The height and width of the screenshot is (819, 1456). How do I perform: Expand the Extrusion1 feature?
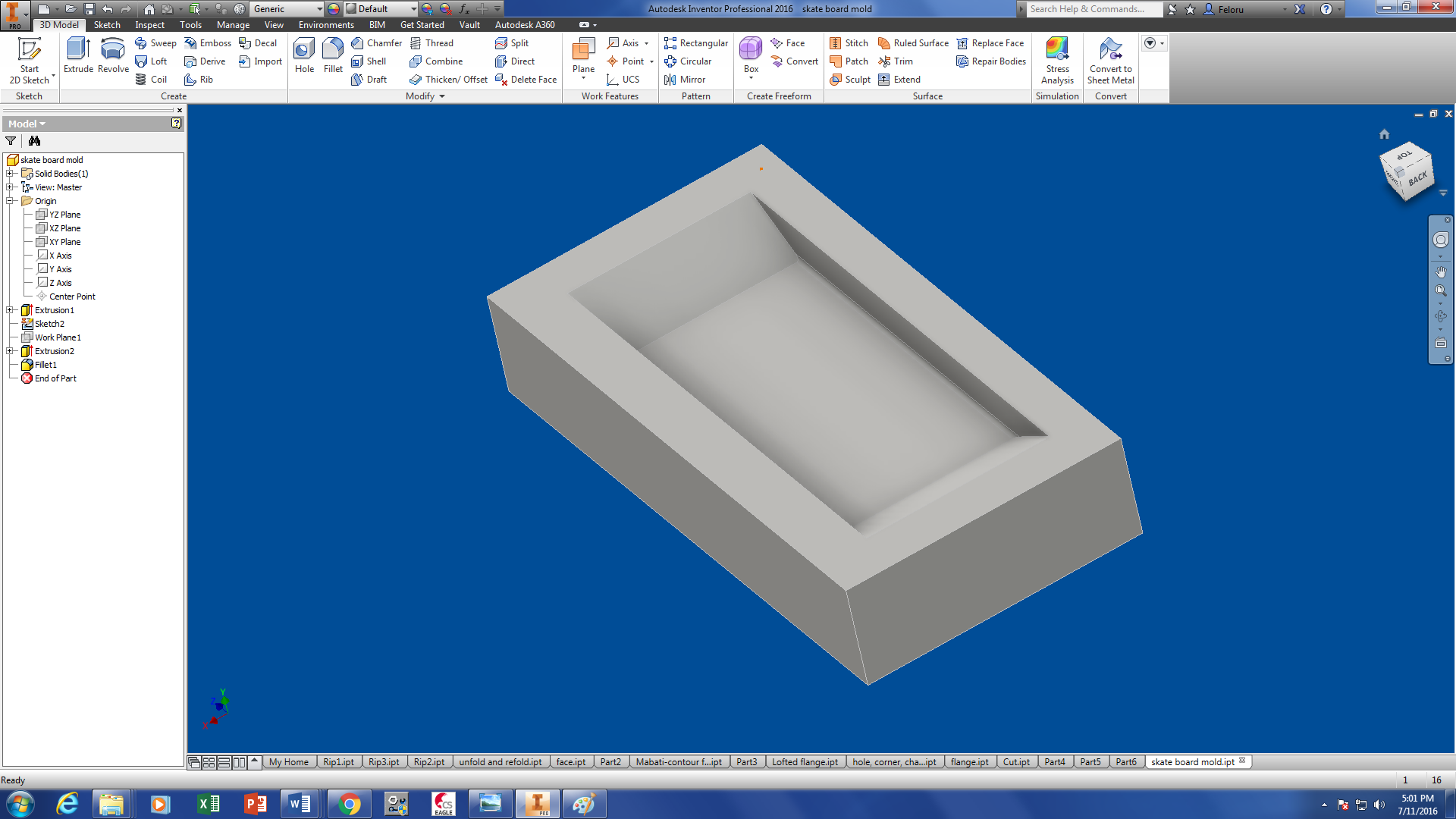10,310
